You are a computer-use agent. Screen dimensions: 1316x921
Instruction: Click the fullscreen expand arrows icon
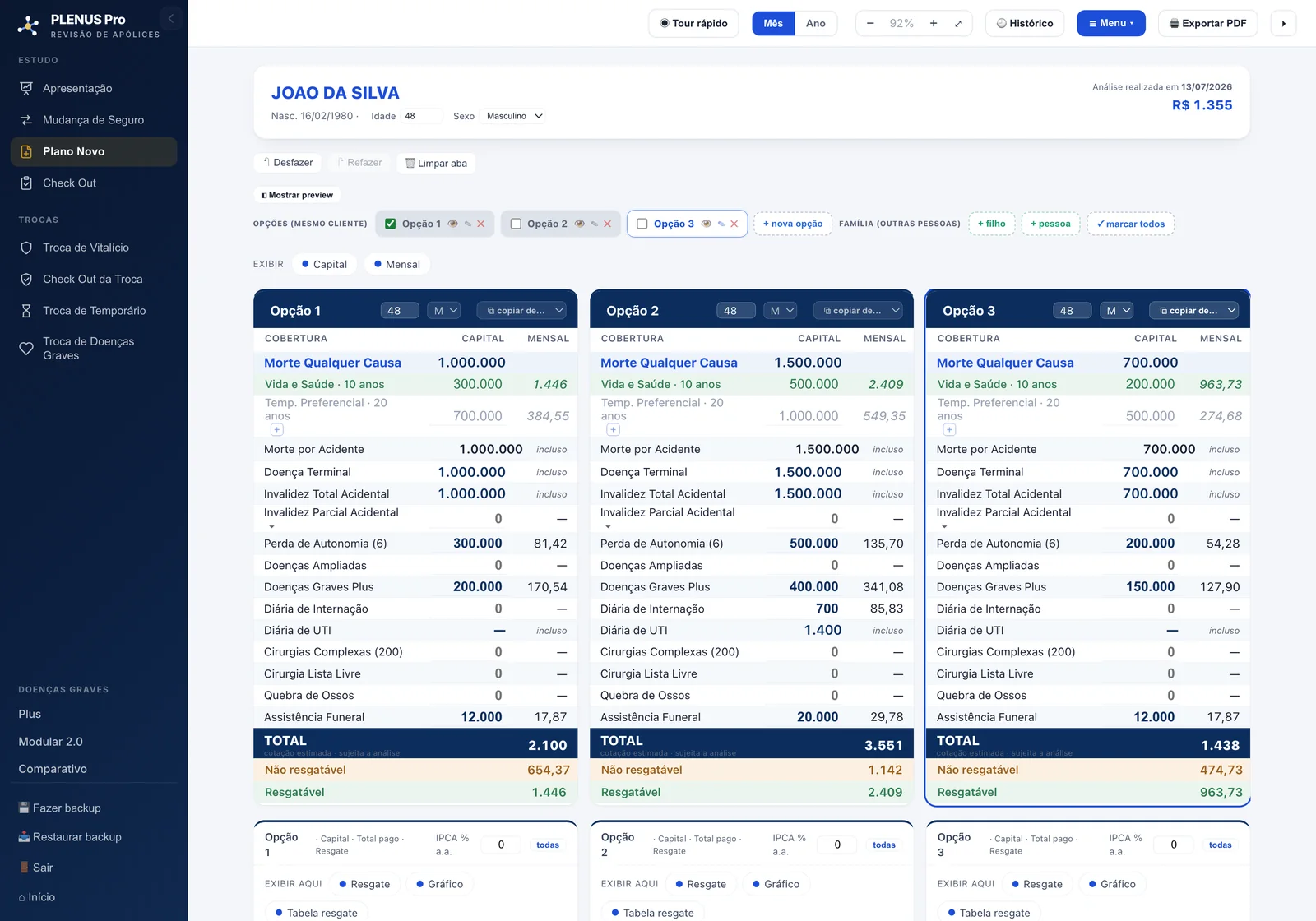click(x=958, y=23)
